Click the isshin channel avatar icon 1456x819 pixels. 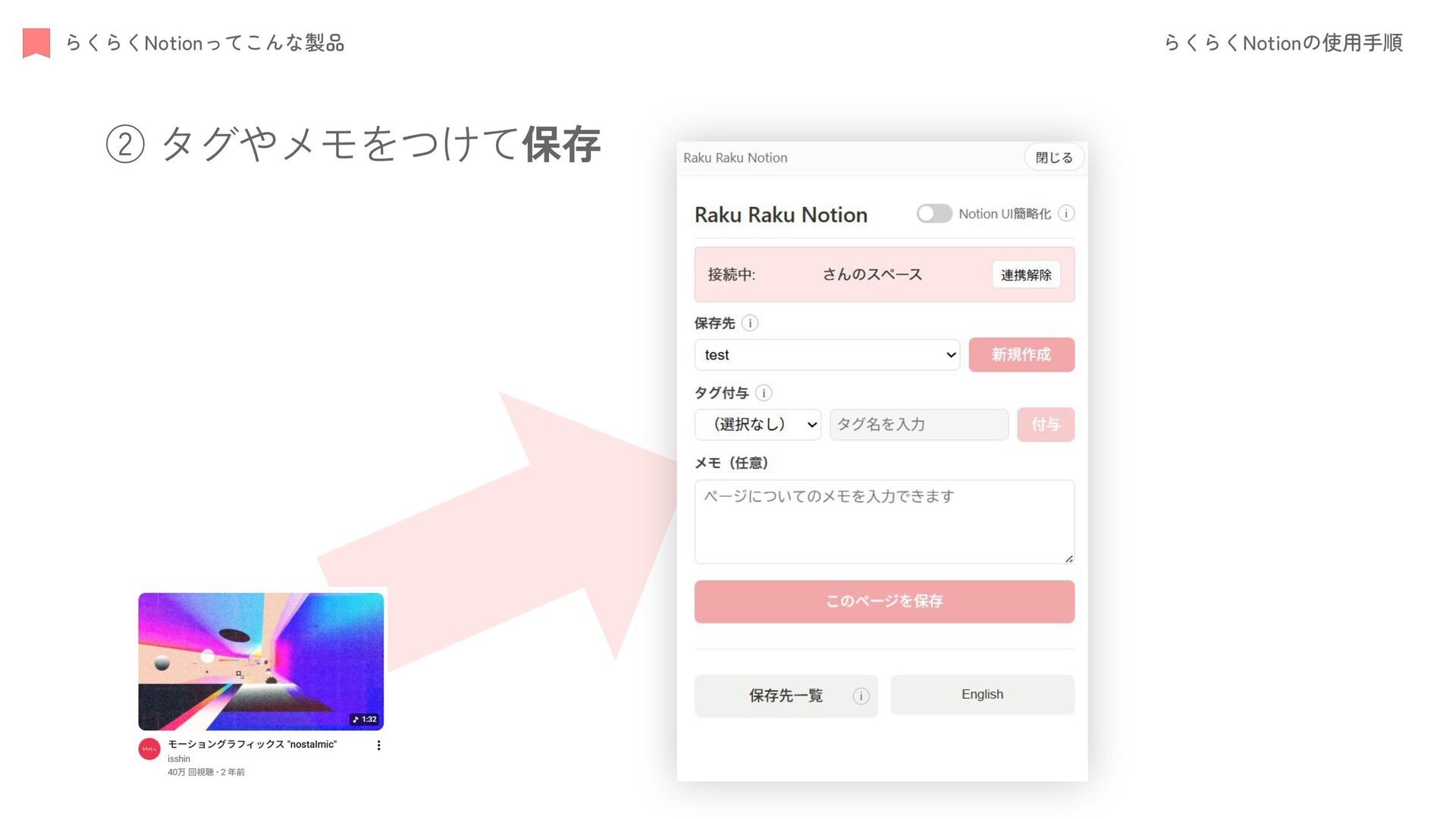point(149,749)
